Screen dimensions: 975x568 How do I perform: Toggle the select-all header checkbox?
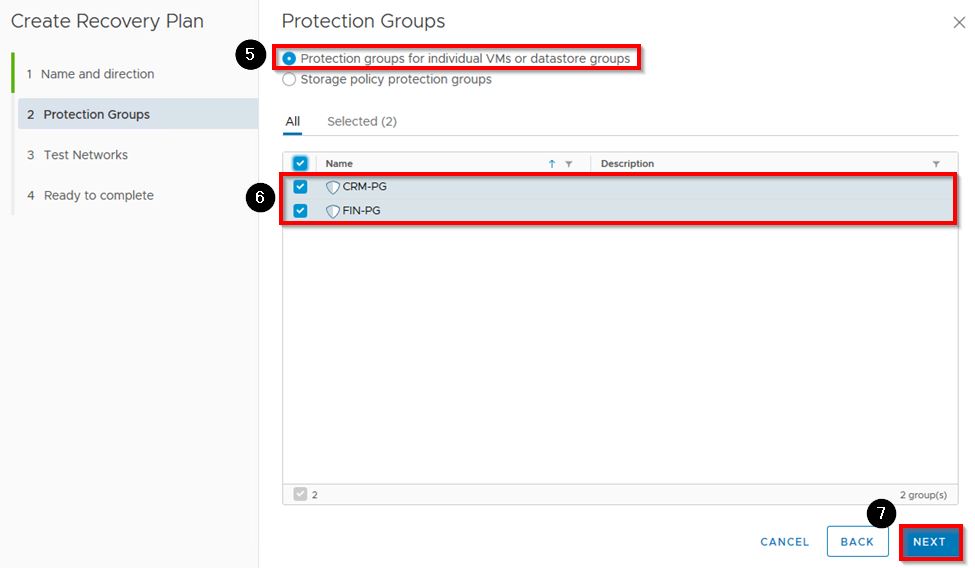tap(300, 163)
